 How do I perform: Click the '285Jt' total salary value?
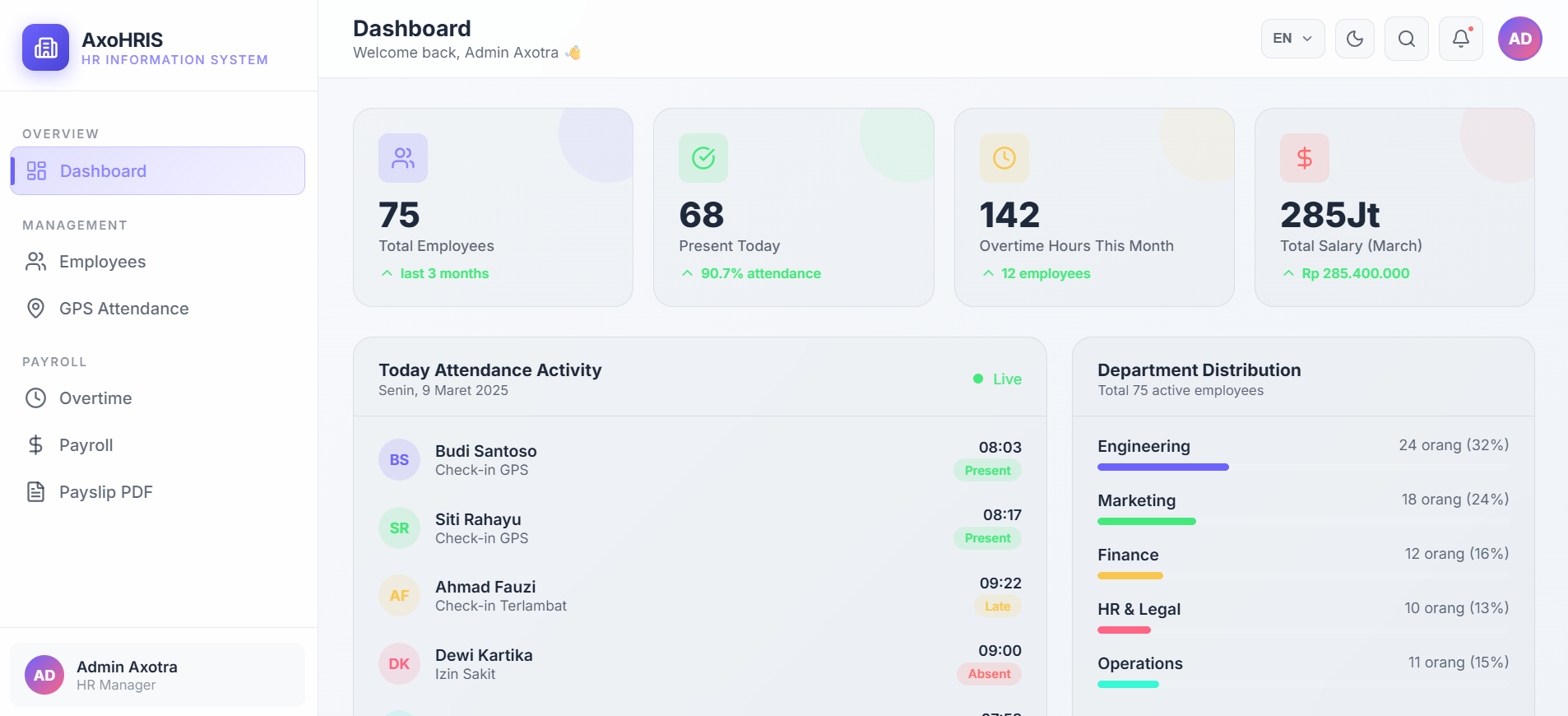tap(1329, 216)
